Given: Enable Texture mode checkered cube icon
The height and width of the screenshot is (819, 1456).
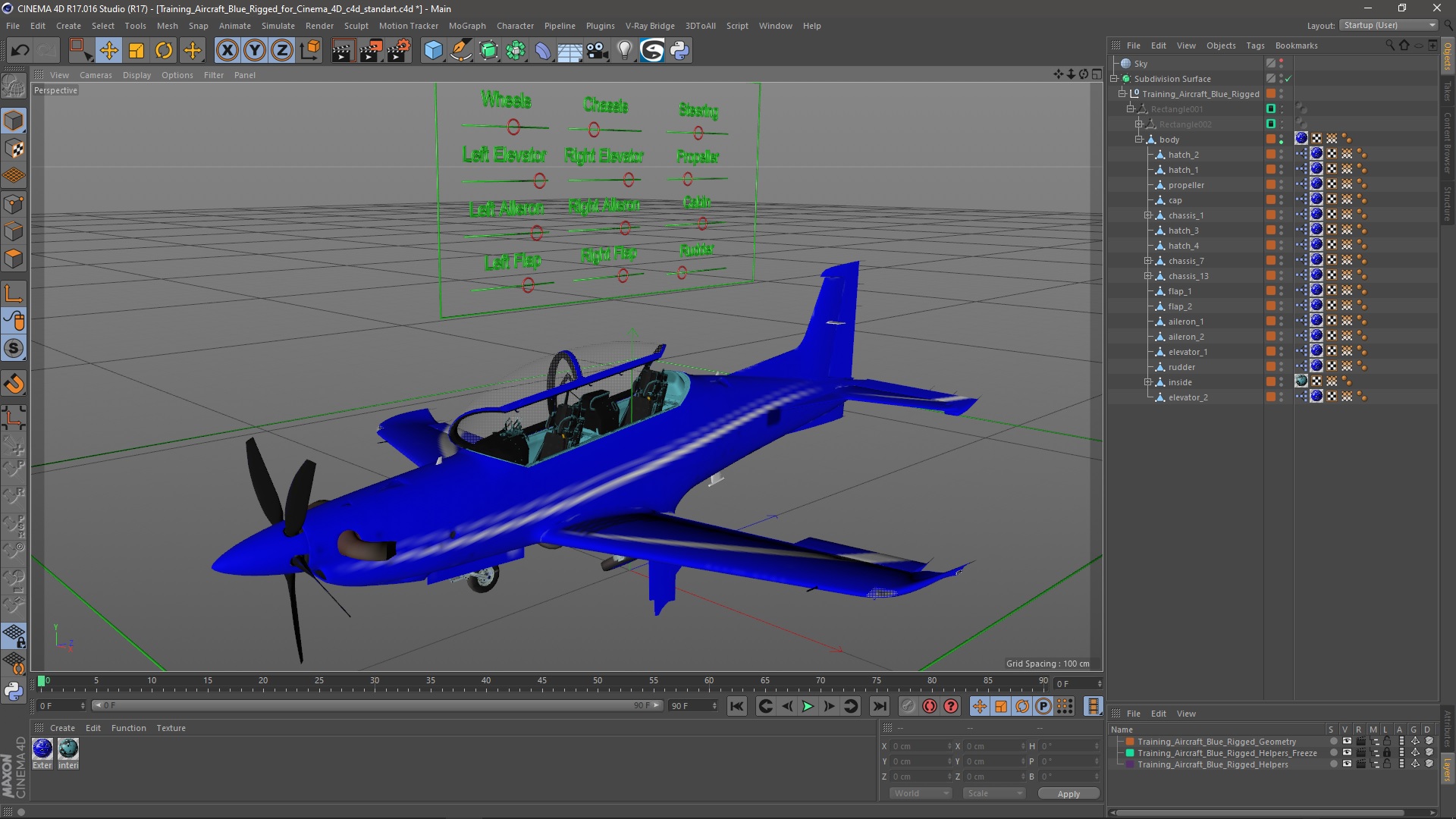Looking at the screenshot, I should point(14,149).
